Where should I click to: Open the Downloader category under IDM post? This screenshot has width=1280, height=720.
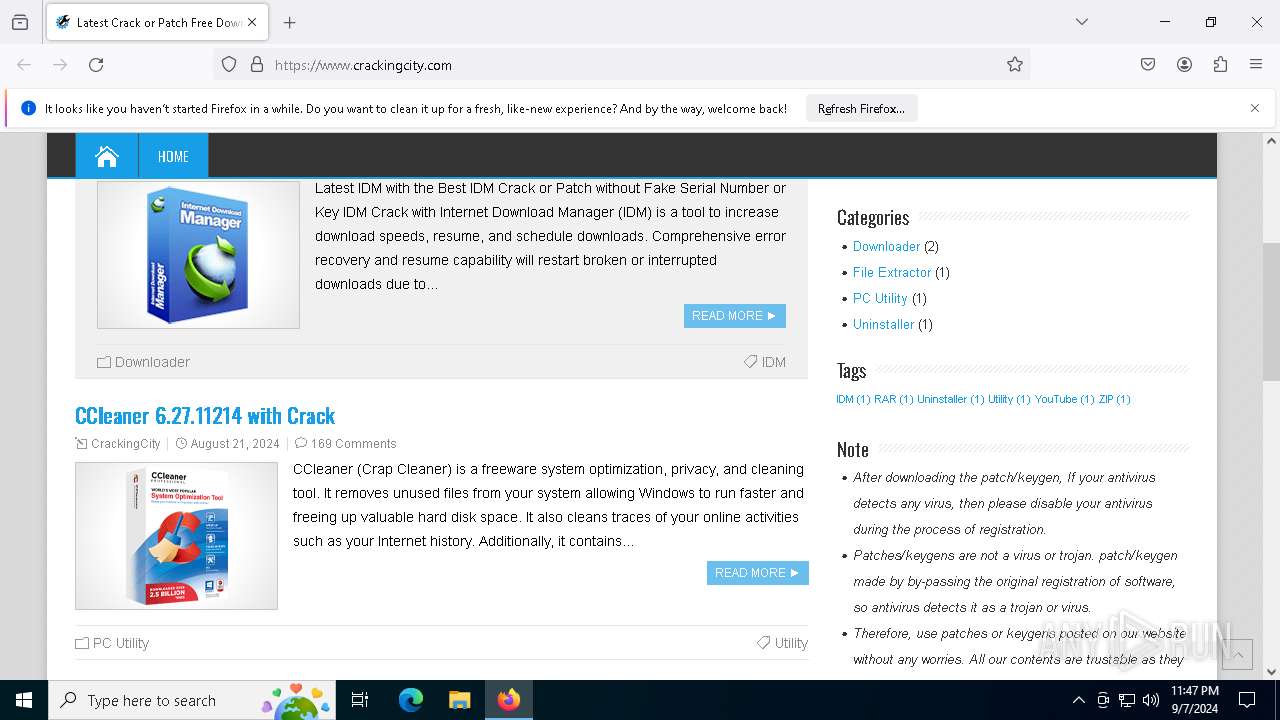coord(152,362)
